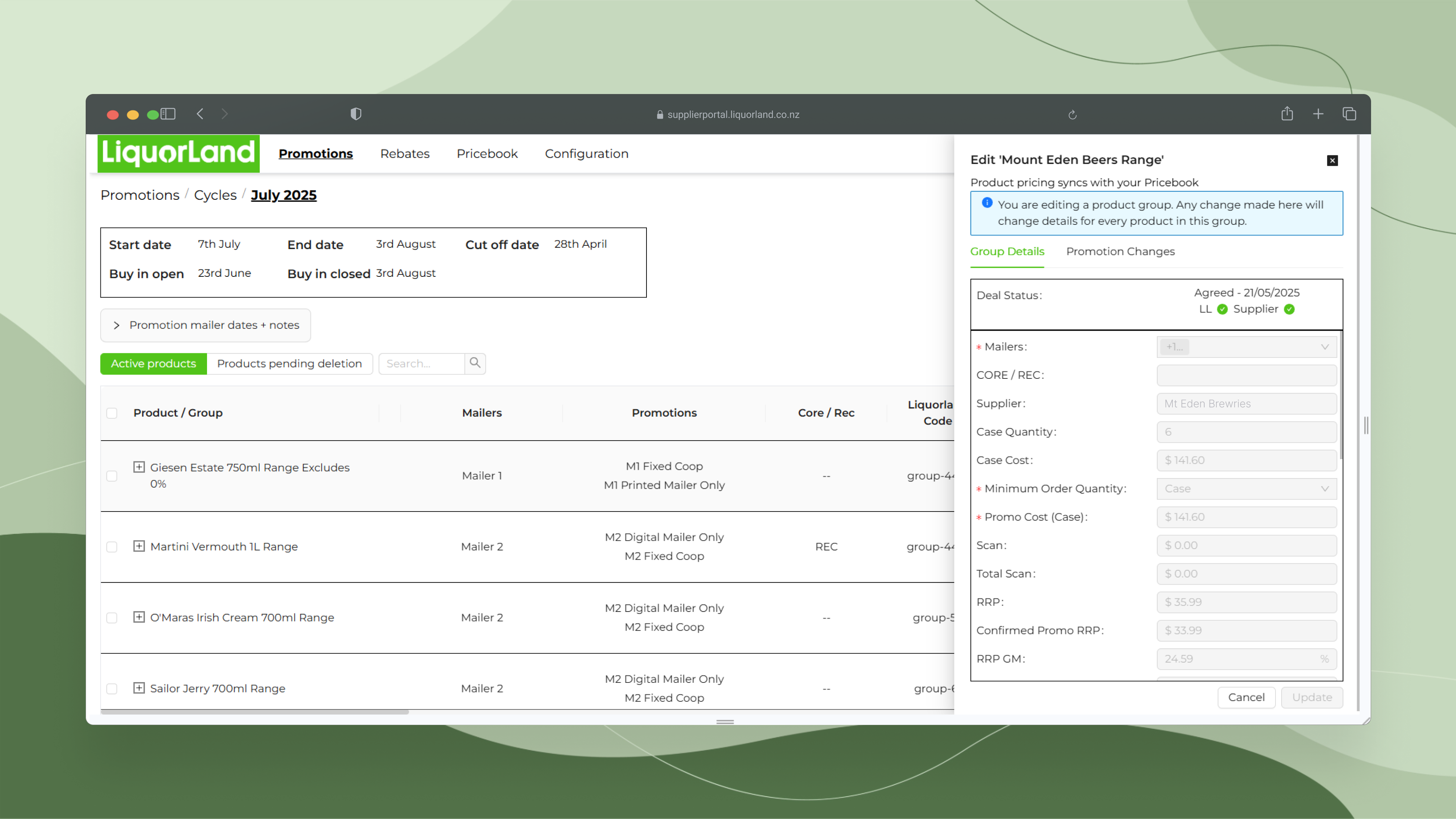This screenshot has height=819, width=1456.
Task: Show the tab overview icon
Action: 1349,114
